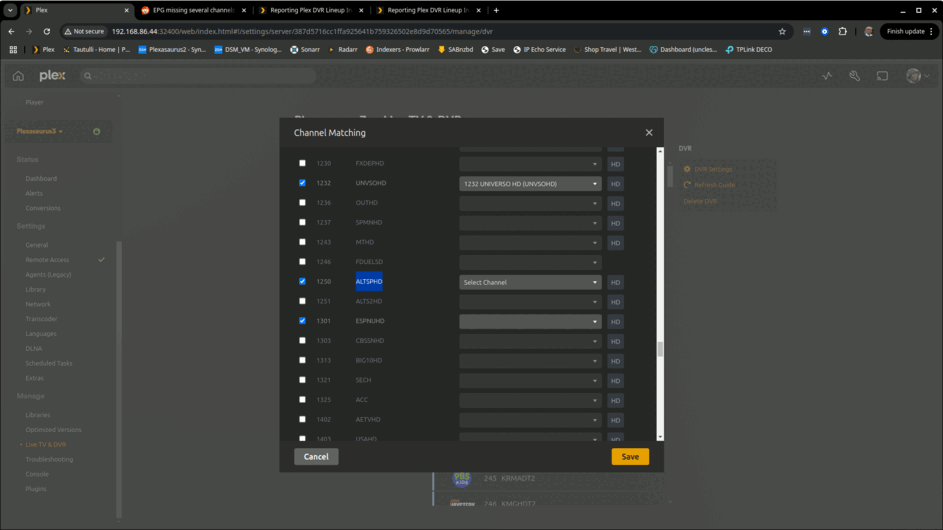Open the TPLink DECO bookmark
Image resolution: width=943 pixels, height=530 pixels.
click(x=749, y=49)
